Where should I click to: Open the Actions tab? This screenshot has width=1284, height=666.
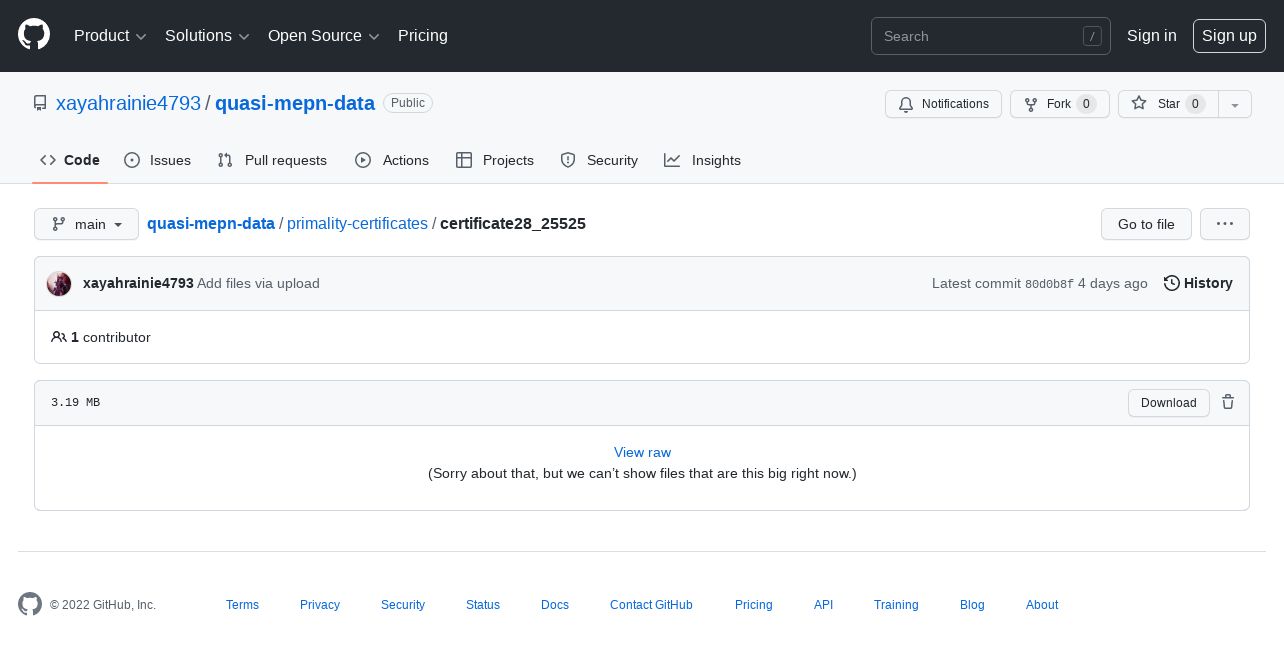point(392,160)
